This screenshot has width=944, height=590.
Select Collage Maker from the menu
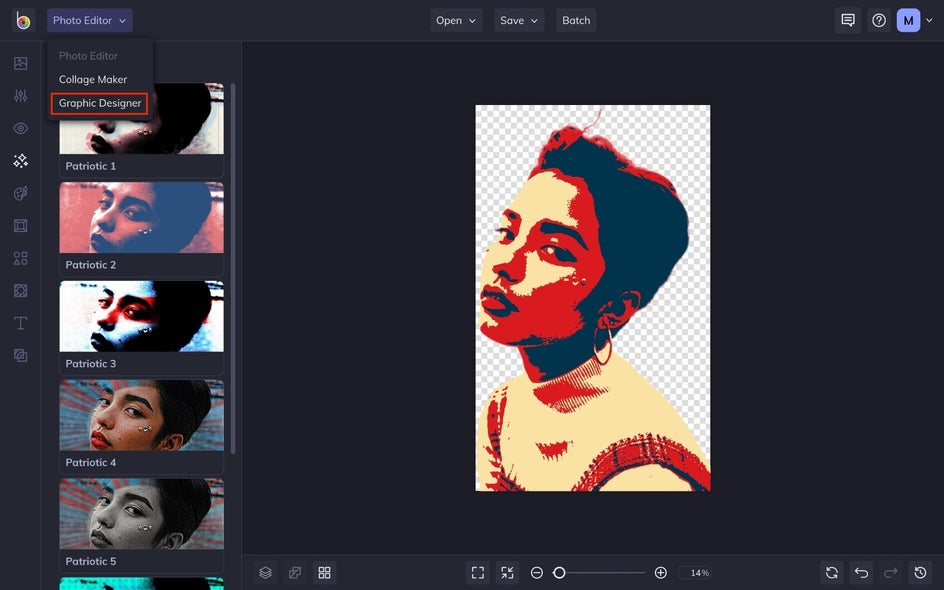93,79
